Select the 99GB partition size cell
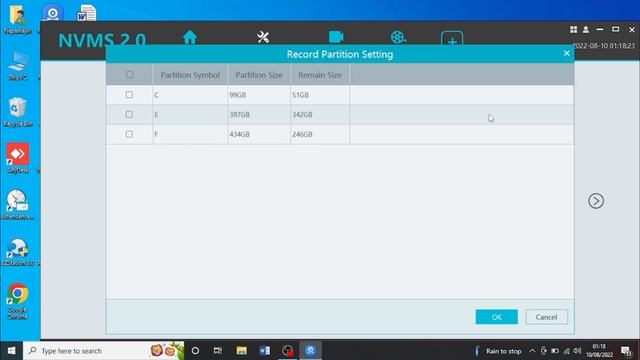Image resolution: width=640 pixels, height=360 pixels. pyautogui.click(x=259, y=95)
